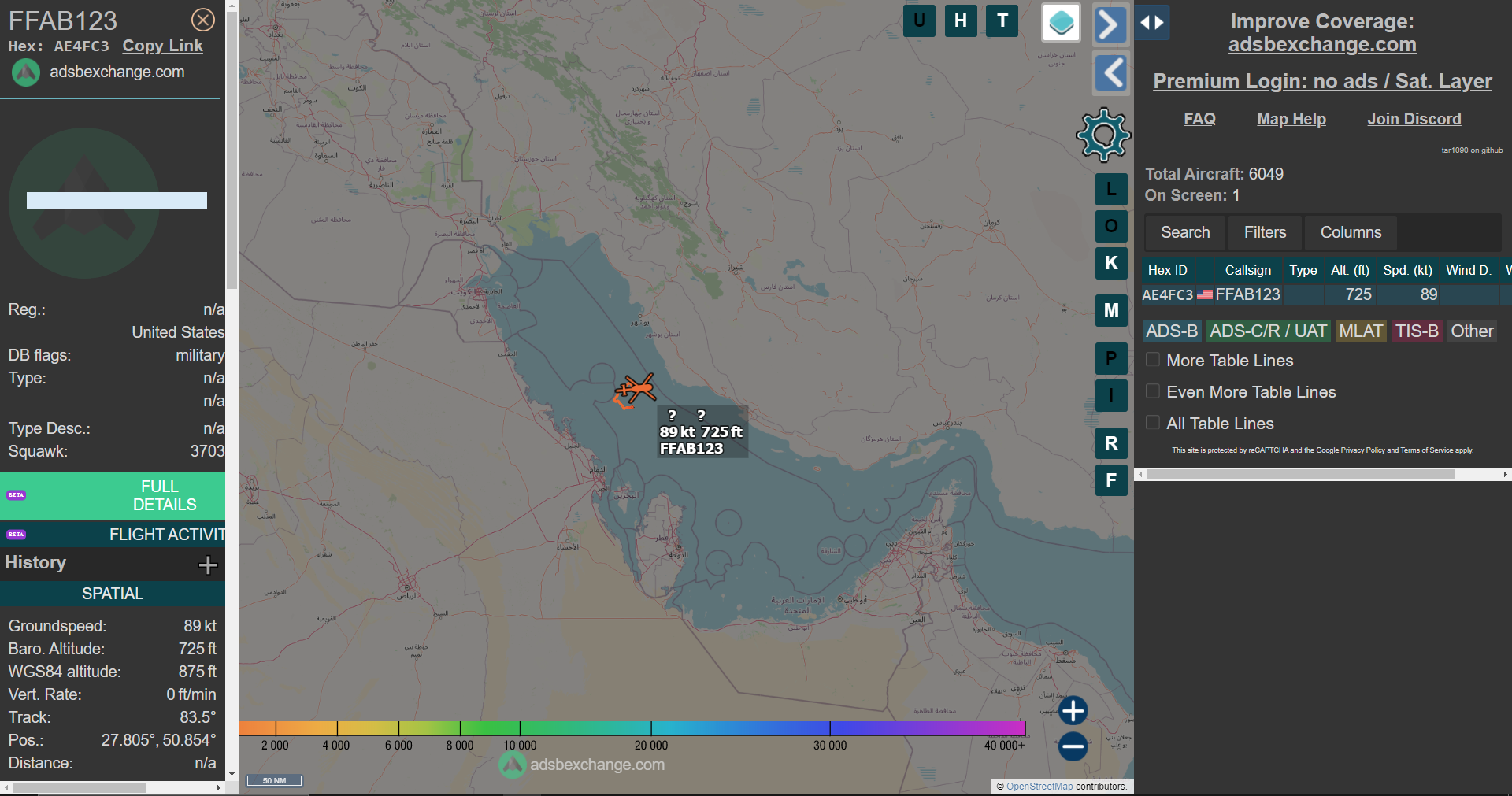
Task: Open the tar1090 on github link
Action: 1472,150
